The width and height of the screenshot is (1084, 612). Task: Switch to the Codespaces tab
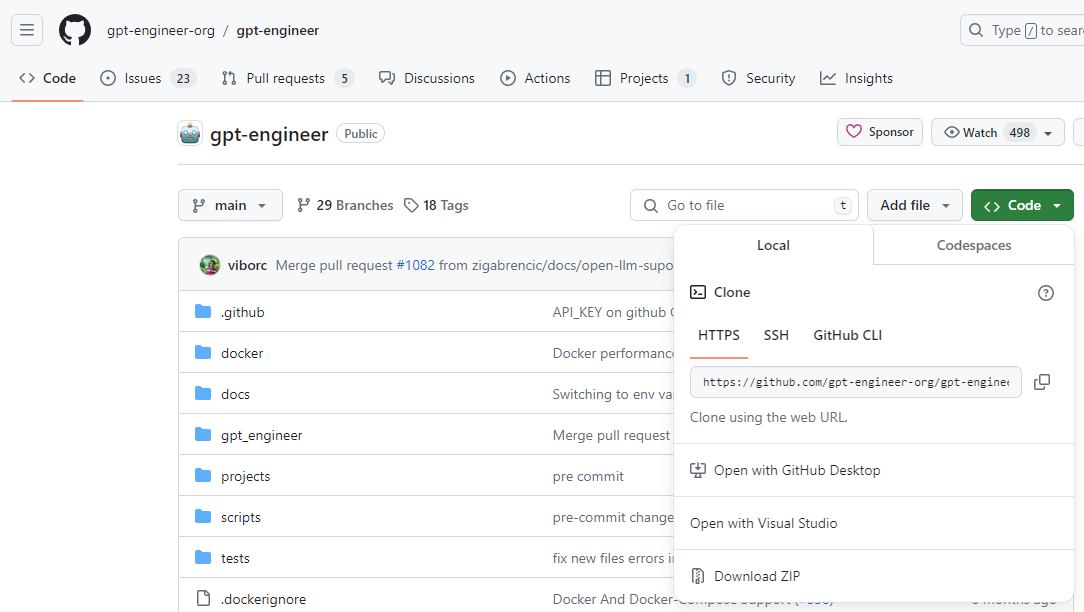point(973,245)
